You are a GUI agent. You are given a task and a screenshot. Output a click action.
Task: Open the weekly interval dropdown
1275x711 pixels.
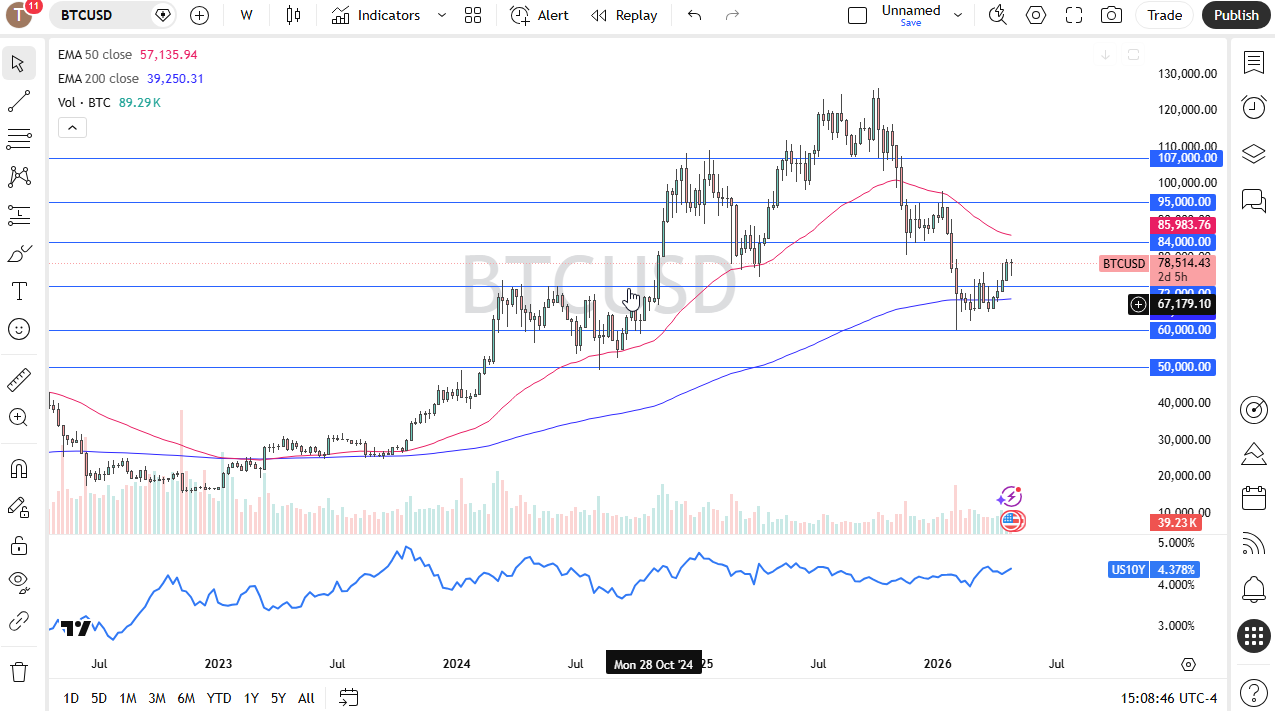(x=246, y=15)
